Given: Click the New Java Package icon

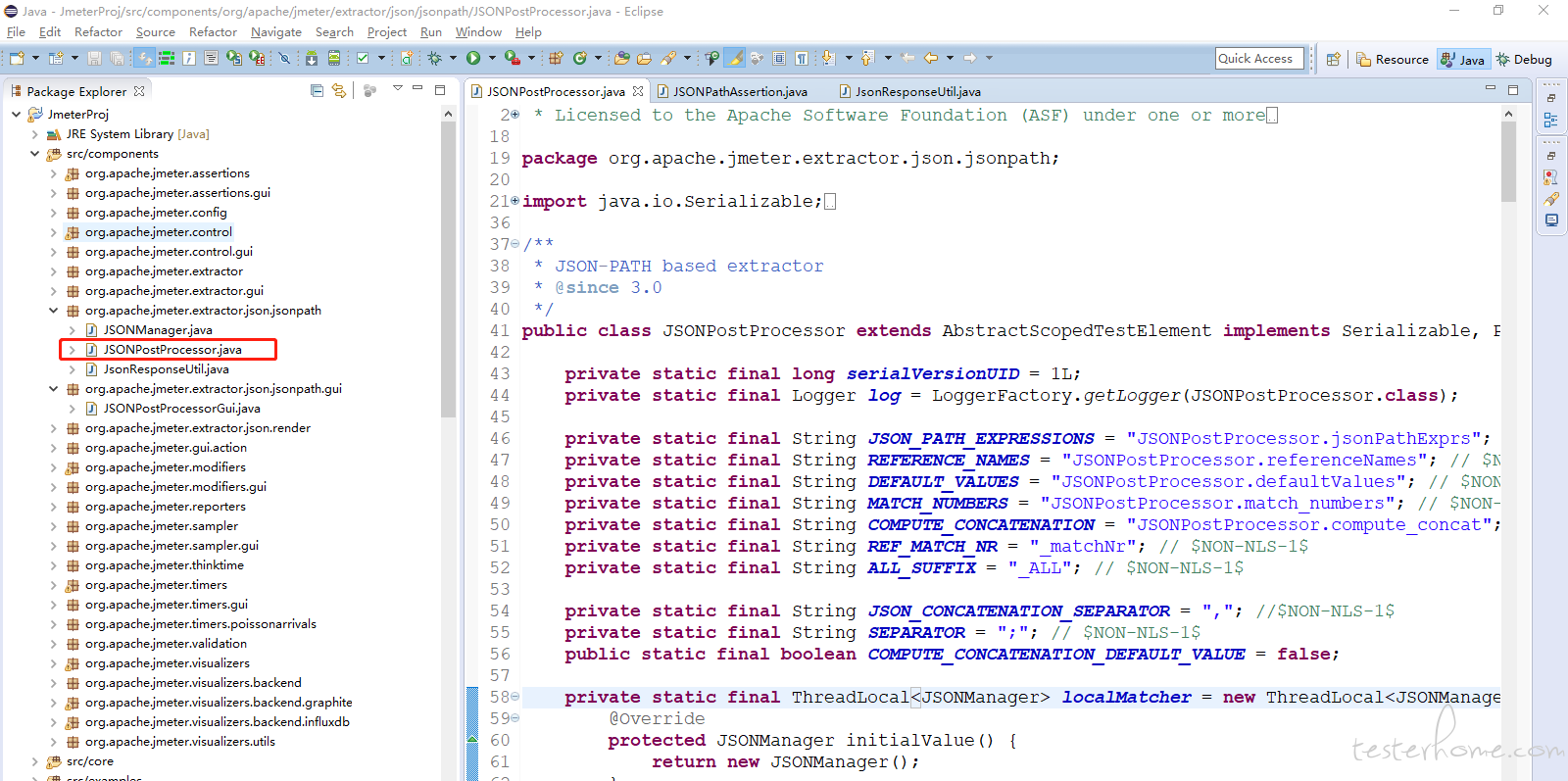Looking at the screenshot, I should [x=557, y=59].
